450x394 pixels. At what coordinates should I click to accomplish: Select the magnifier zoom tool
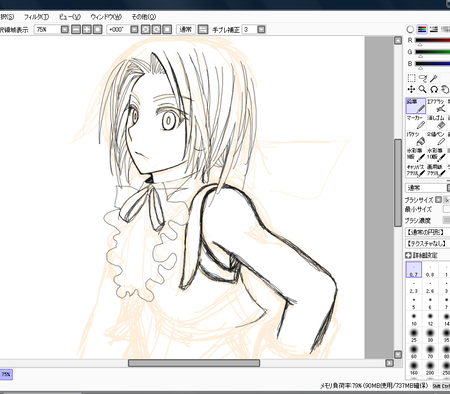423,89
